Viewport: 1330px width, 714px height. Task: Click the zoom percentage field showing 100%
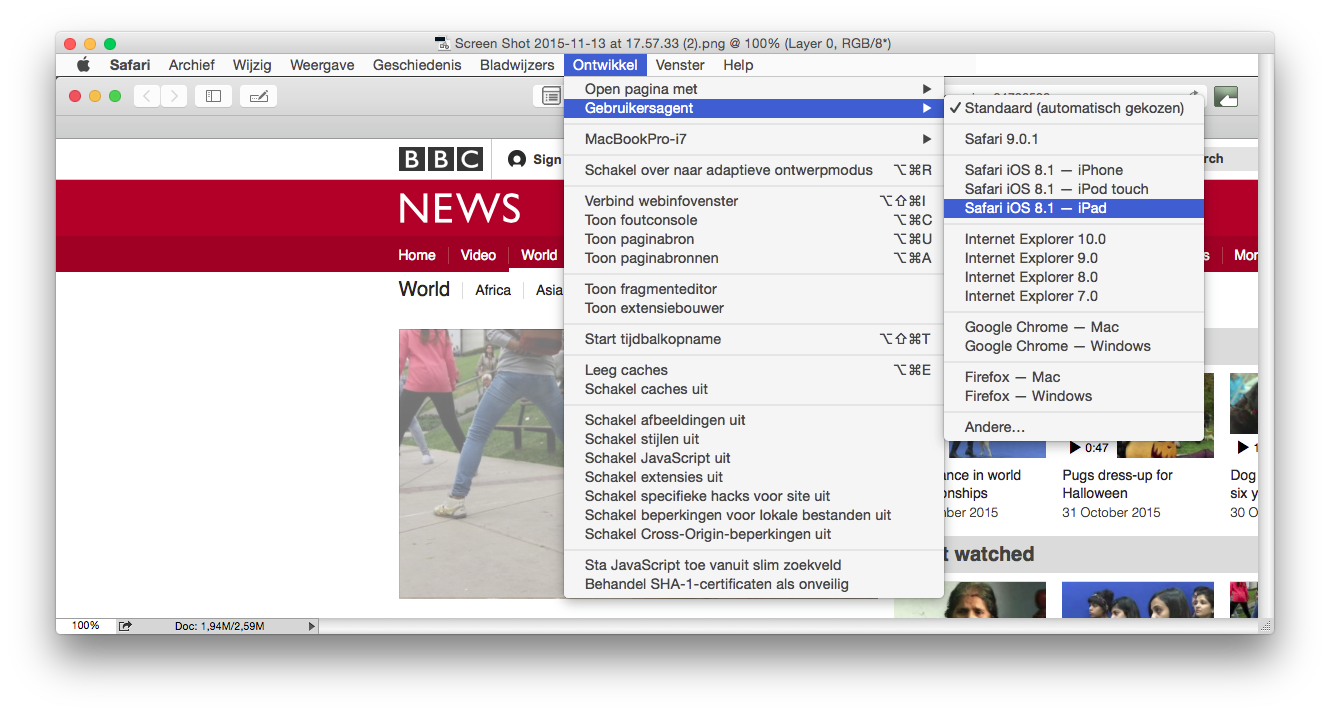[x=86, y=626]
